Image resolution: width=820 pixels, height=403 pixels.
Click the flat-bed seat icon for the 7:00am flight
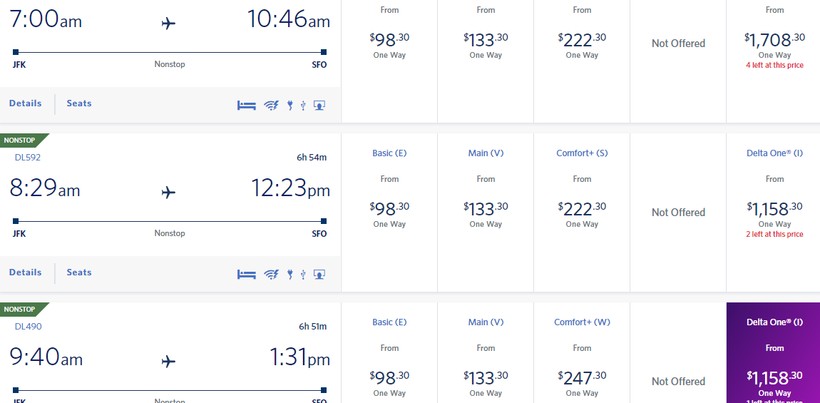[x=246, y=105]
